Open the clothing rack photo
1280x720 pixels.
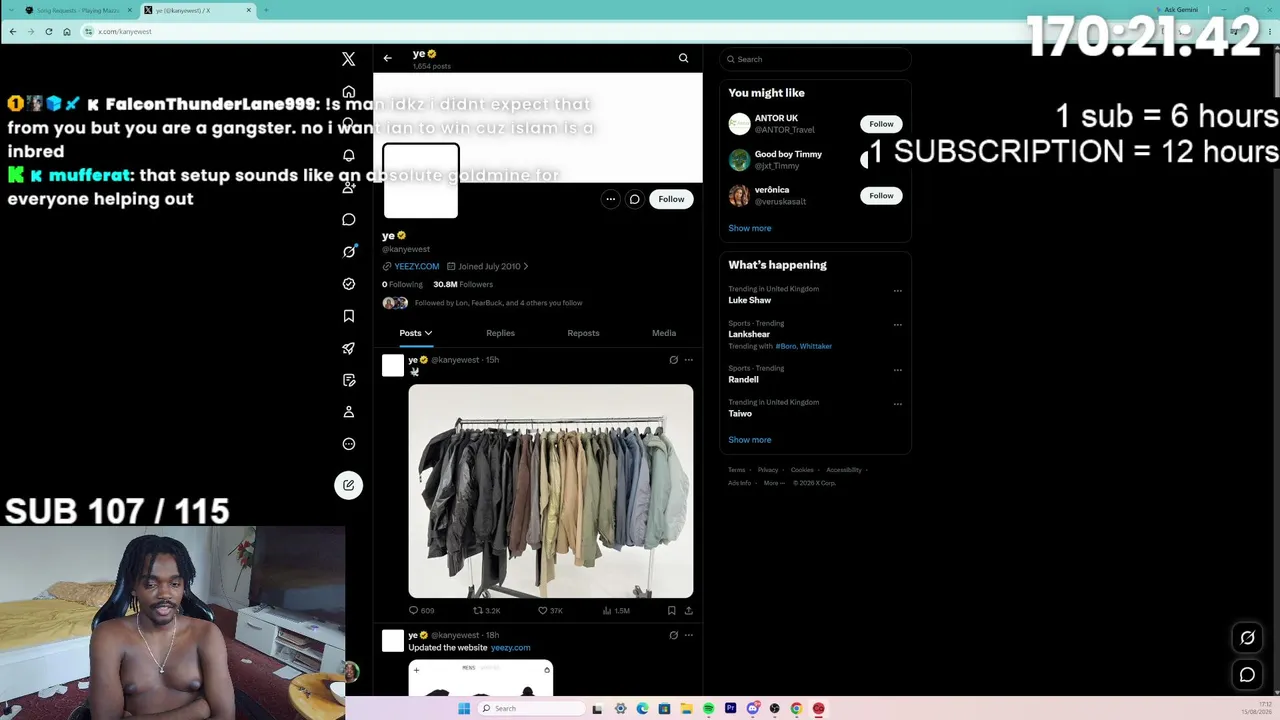[x=550, y=491]
